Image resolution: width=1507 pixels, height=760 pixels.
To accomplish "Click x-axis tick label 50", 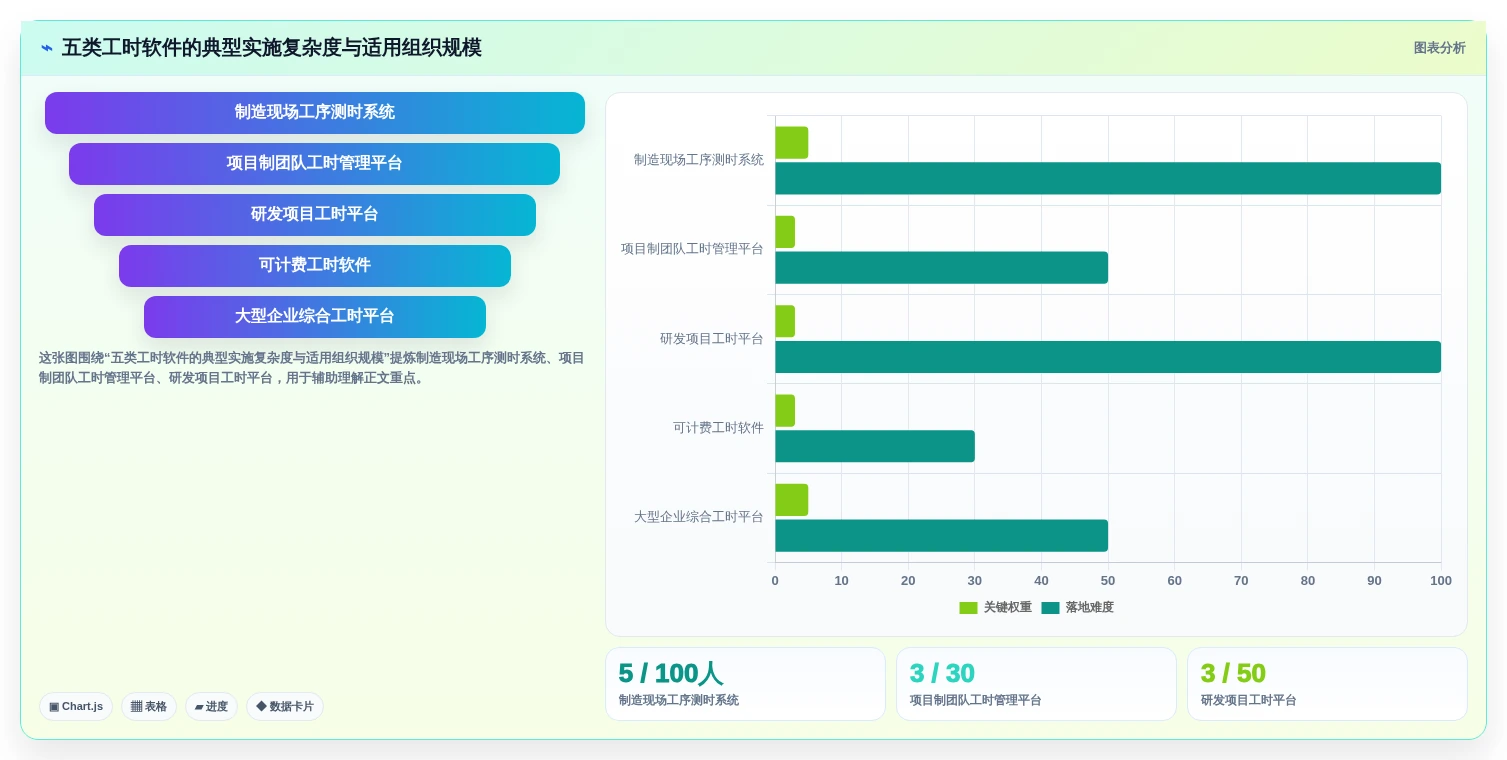I will [1108, 581].
